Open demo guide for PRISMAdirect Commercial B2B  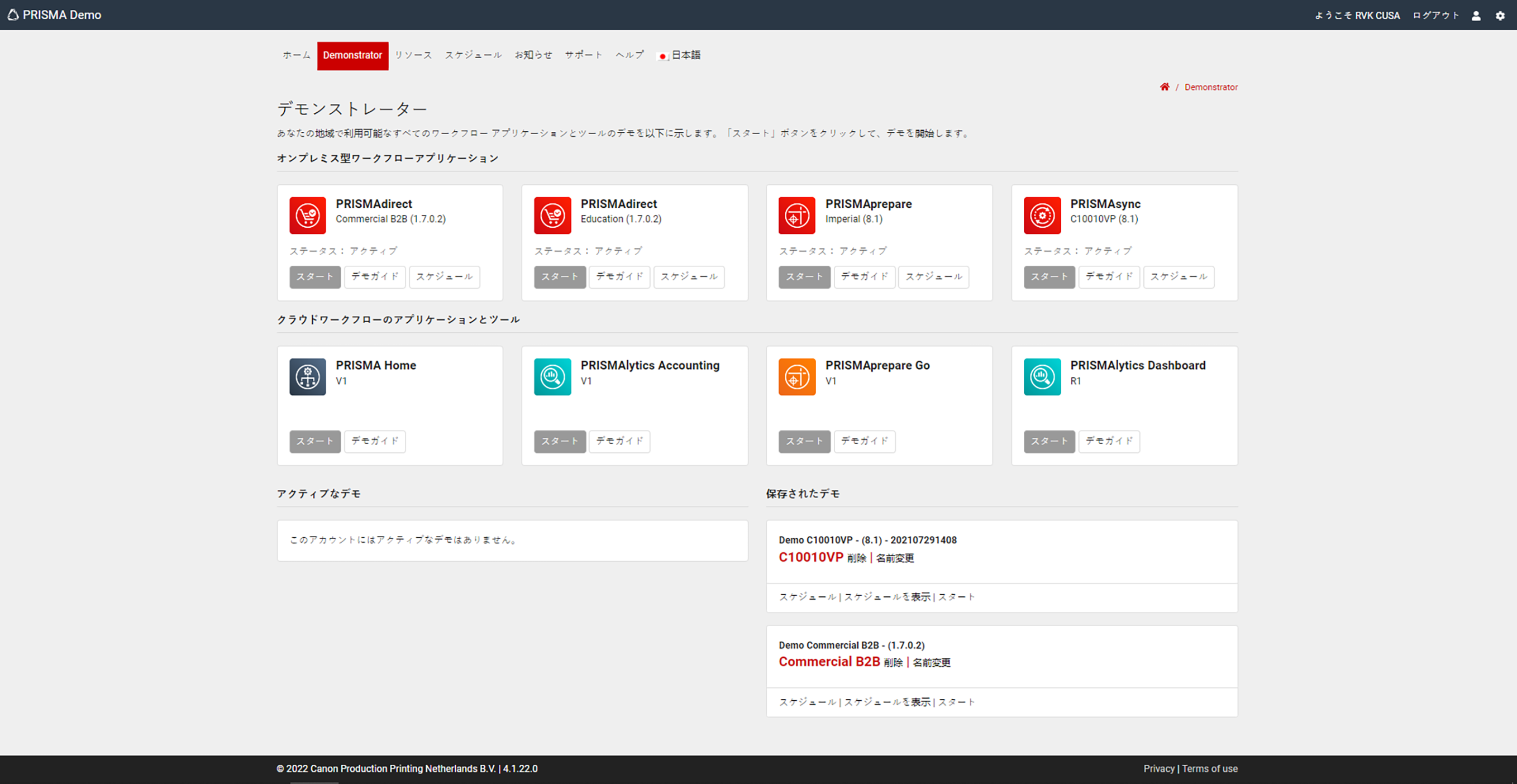click(375, 276)
